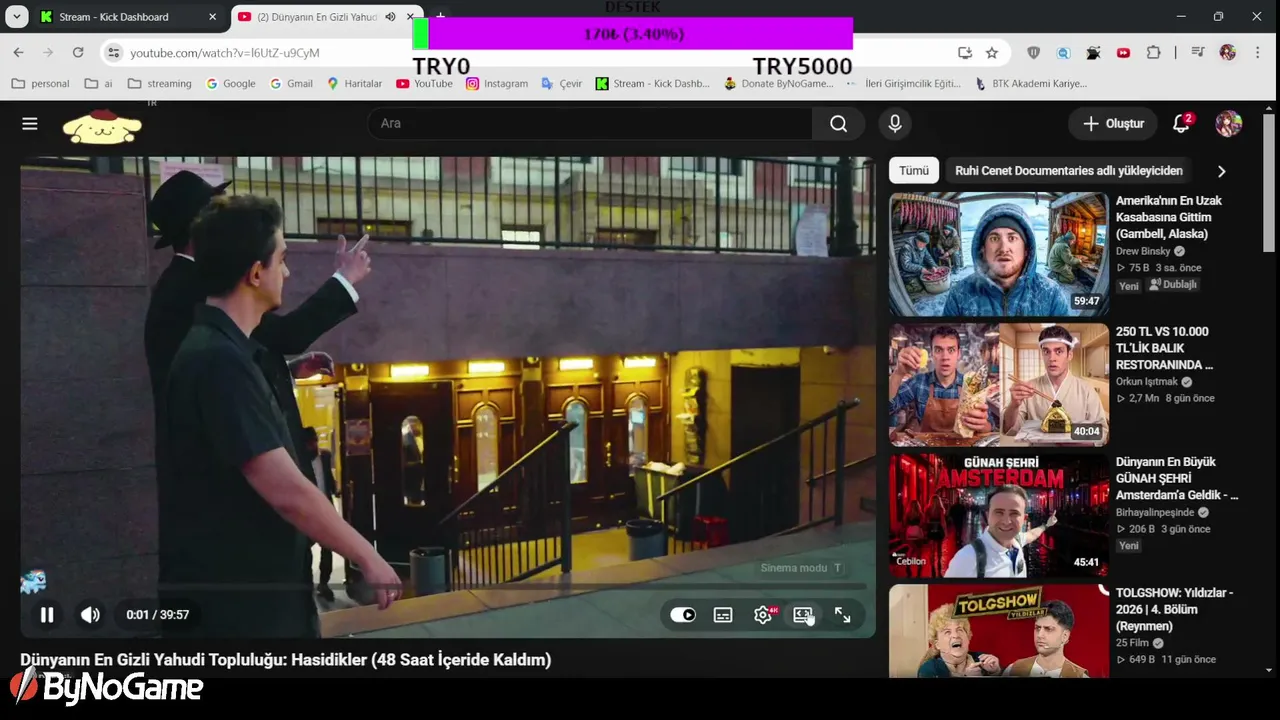Image resolution: width=1280 pixels, height=720 pixels.
Task: Open the YouTube account avatar menu
Action: [1228, 123]
